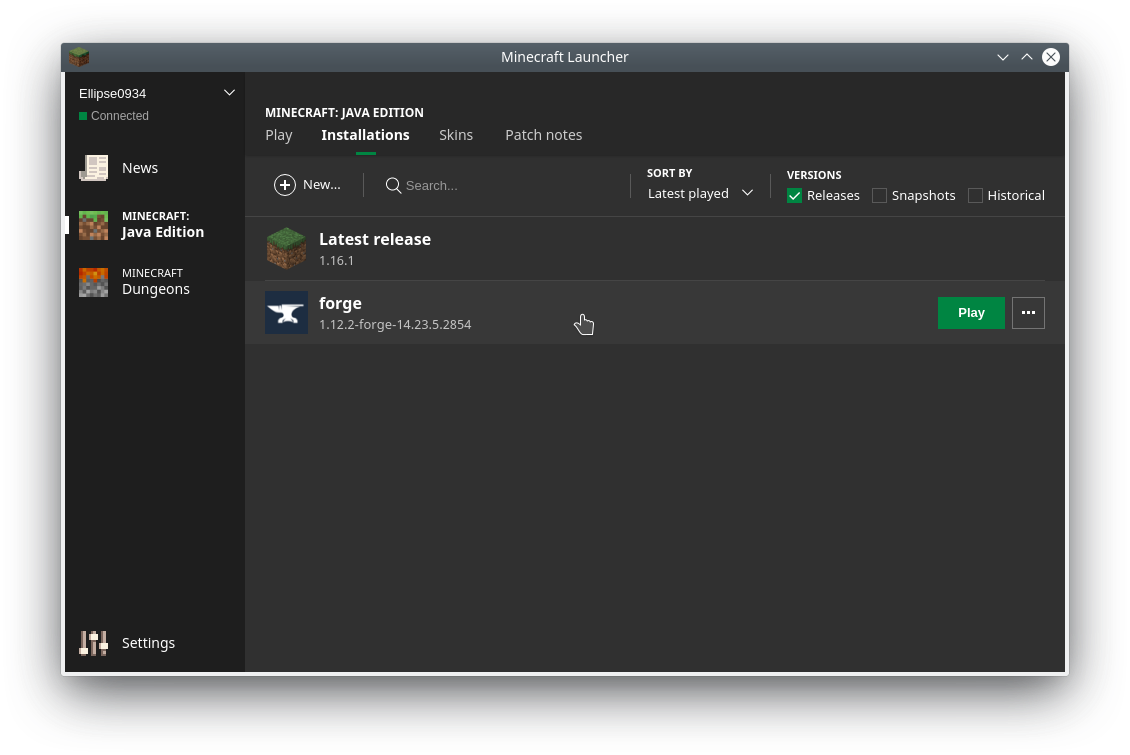Expand the Ellipse0934 account dropdown
This screenshot has height=755, width=1130.
click(x=229, y=93)
